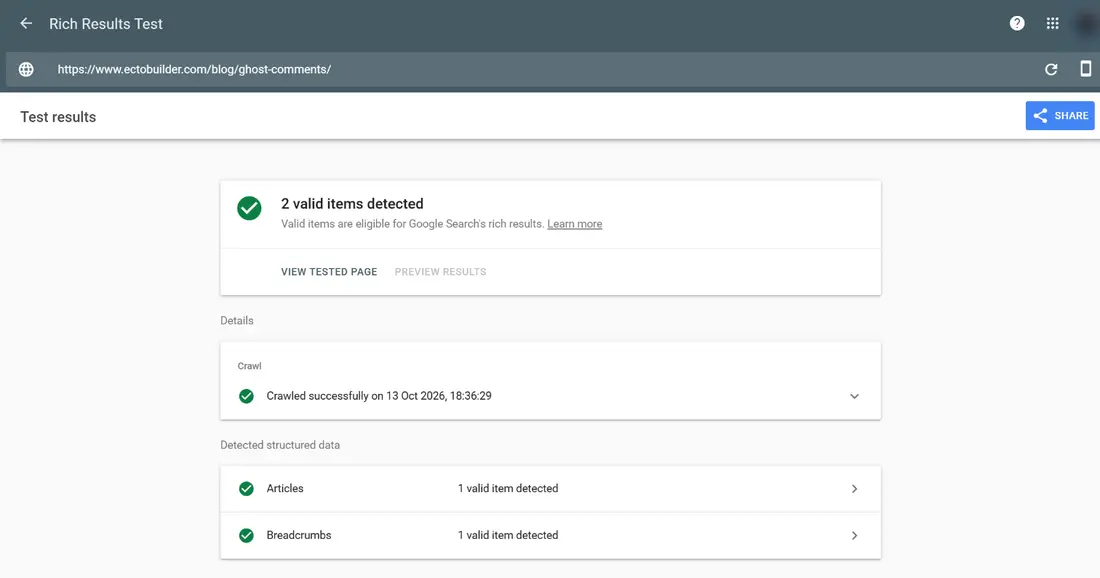
Task: Switch to smartphone user agent icon
Action: point(1085,69)
